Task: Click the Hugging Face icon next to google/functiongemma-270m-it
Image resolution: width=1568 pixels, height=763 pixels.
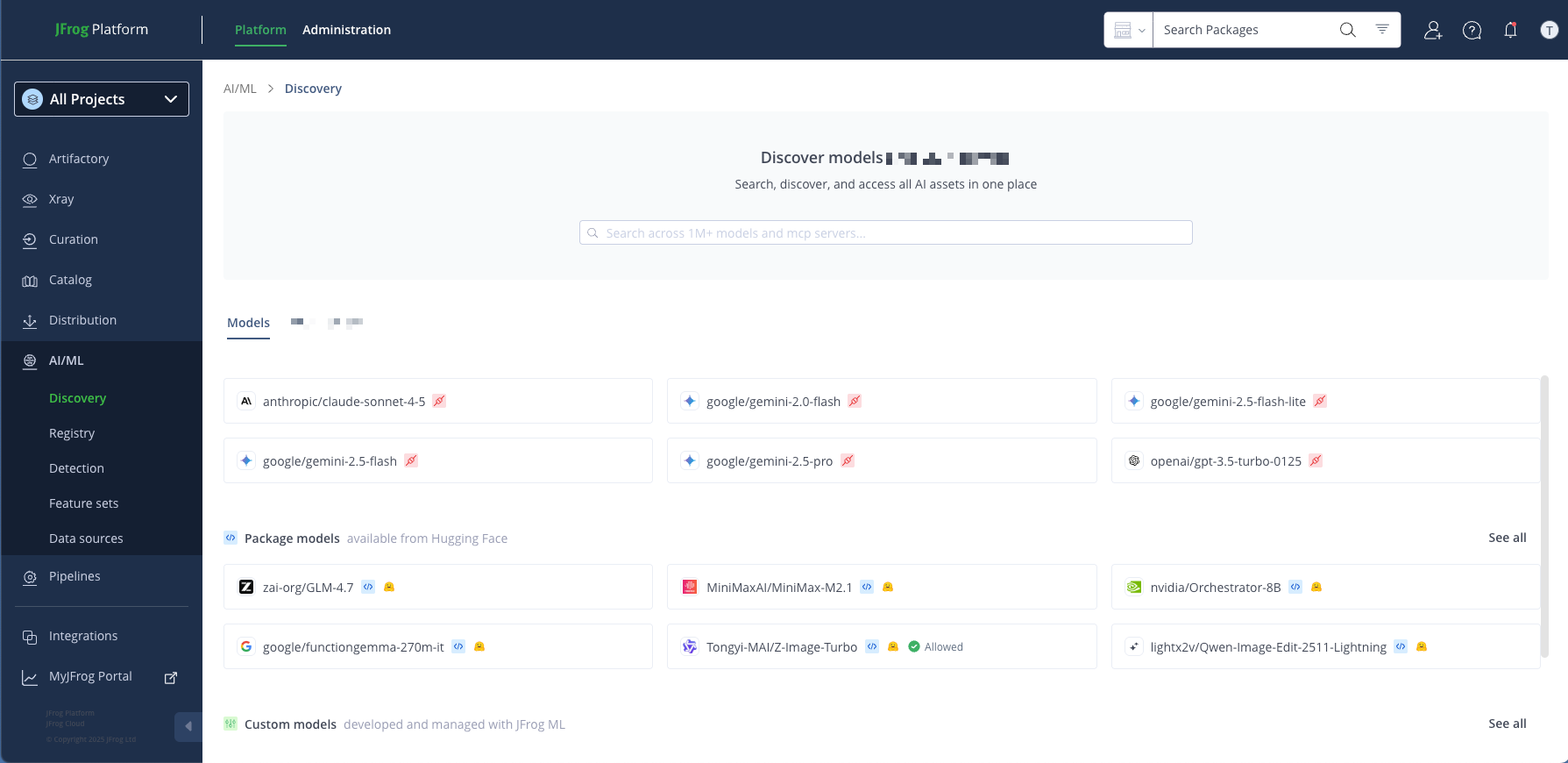Action: tap(479, 646)
